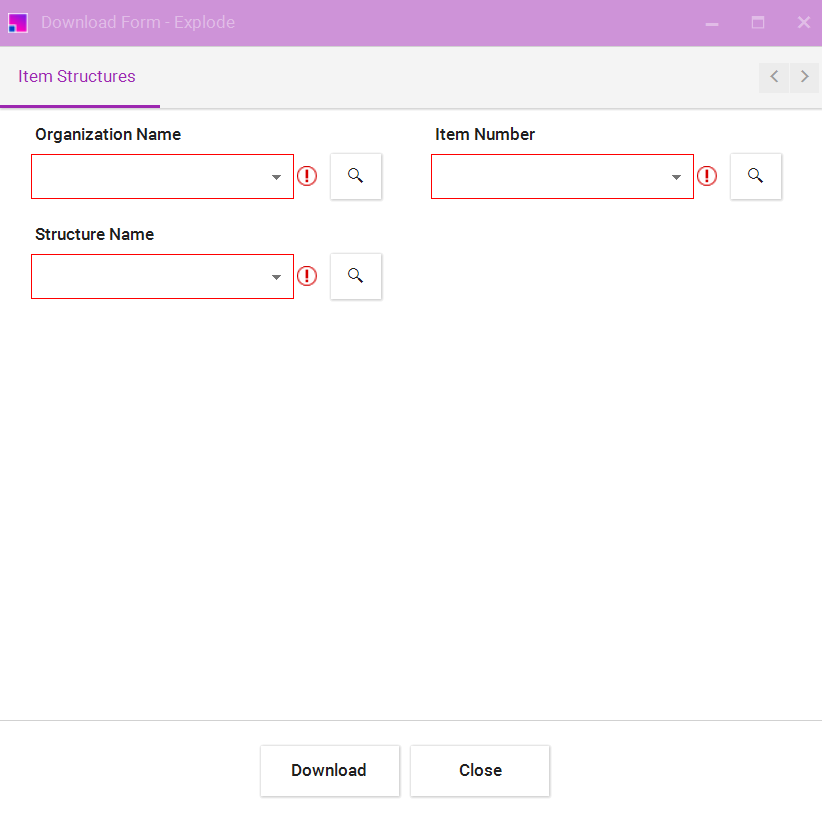822x835 pixels.
Task: Click the search icon beside Organization Name
Action: click(355, 176)
